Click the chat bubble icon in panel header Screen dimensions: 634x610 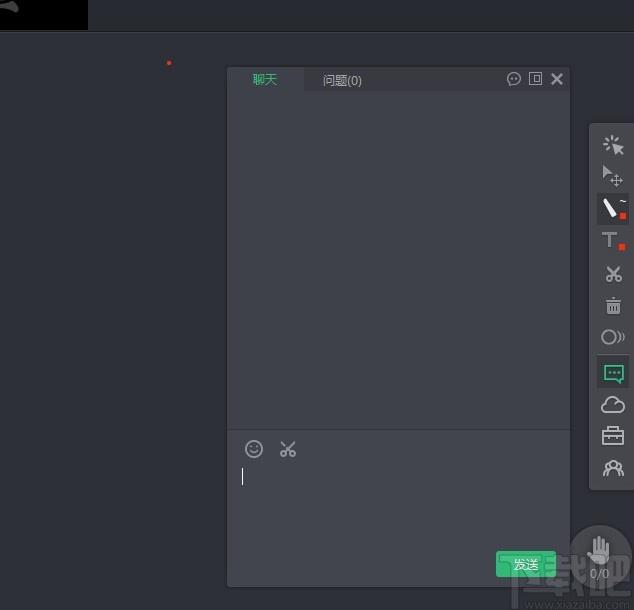click(x=514, y=79)
